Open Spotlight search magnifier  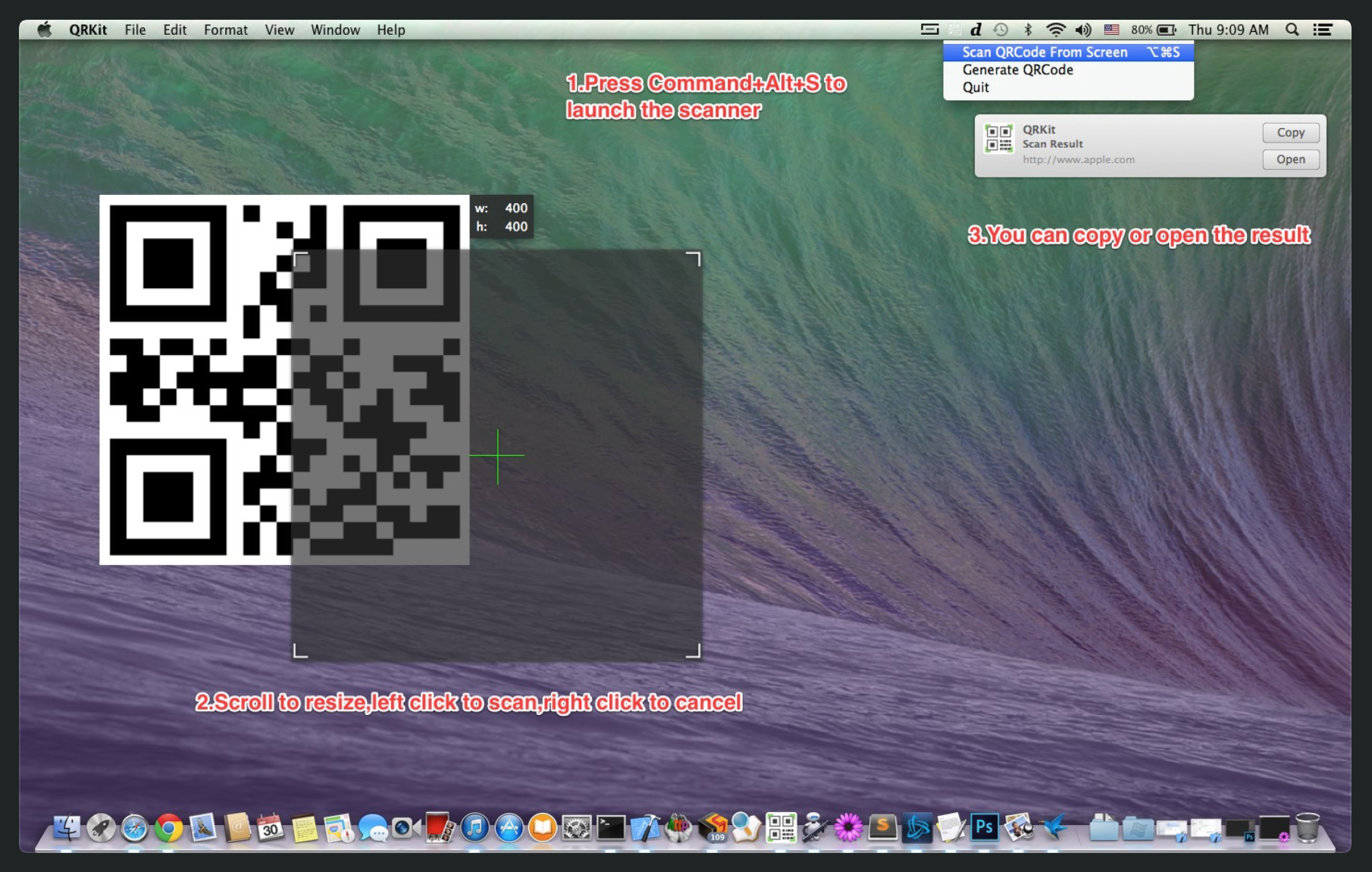point(1292,30)
